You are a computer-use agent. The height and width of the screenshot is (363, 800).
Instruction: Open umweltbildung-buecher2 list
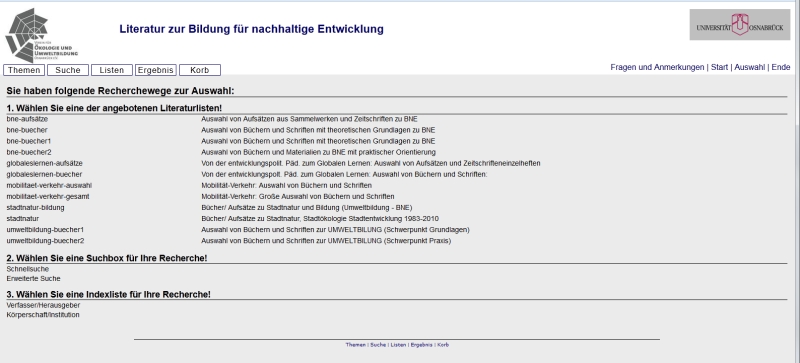45,241
